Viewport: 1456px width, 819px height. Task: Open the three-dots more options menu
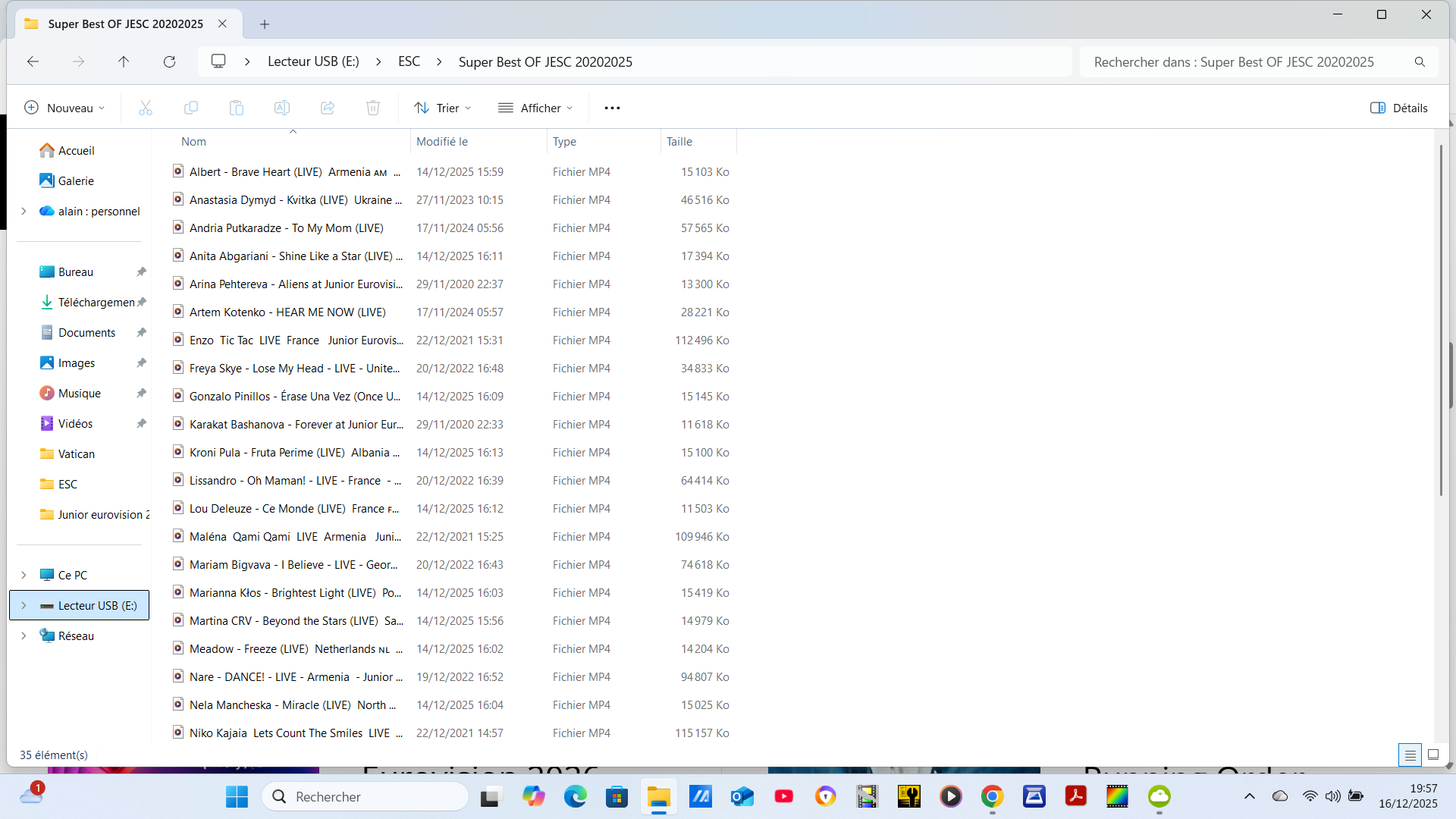click(x=612, y=108)
